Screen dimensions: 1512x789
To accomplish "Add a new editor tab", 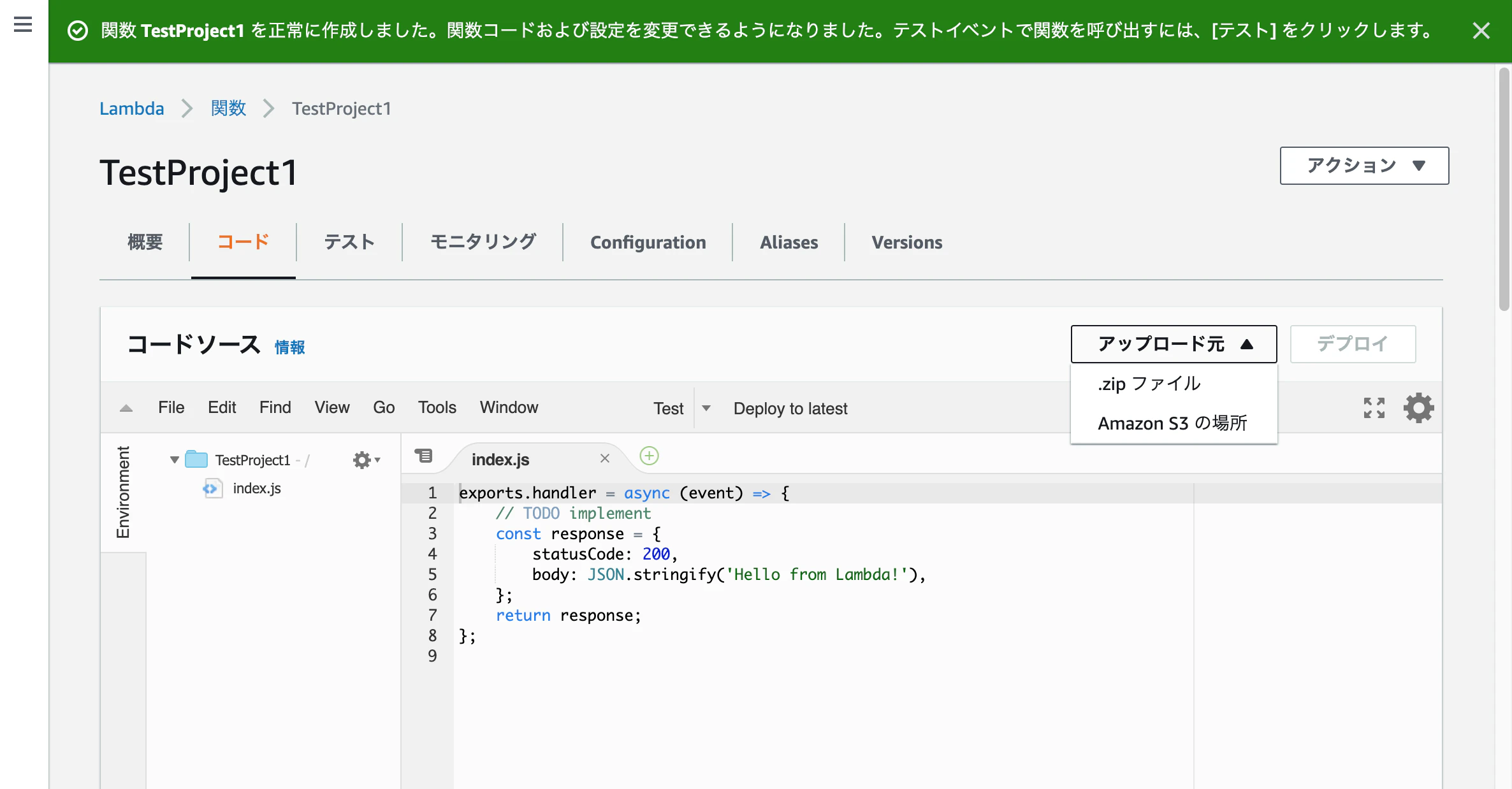I will point(649,456).
